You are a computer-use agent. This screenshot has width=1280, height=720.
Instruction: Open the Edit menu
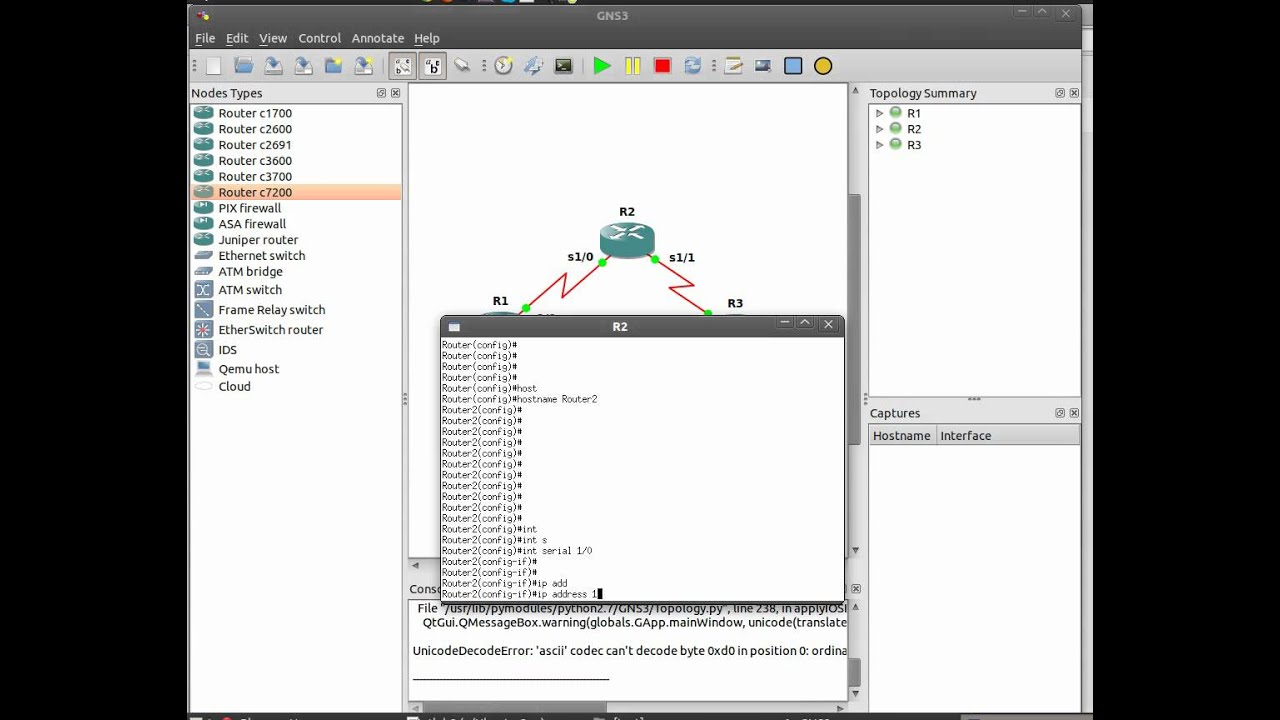[237, 38]
